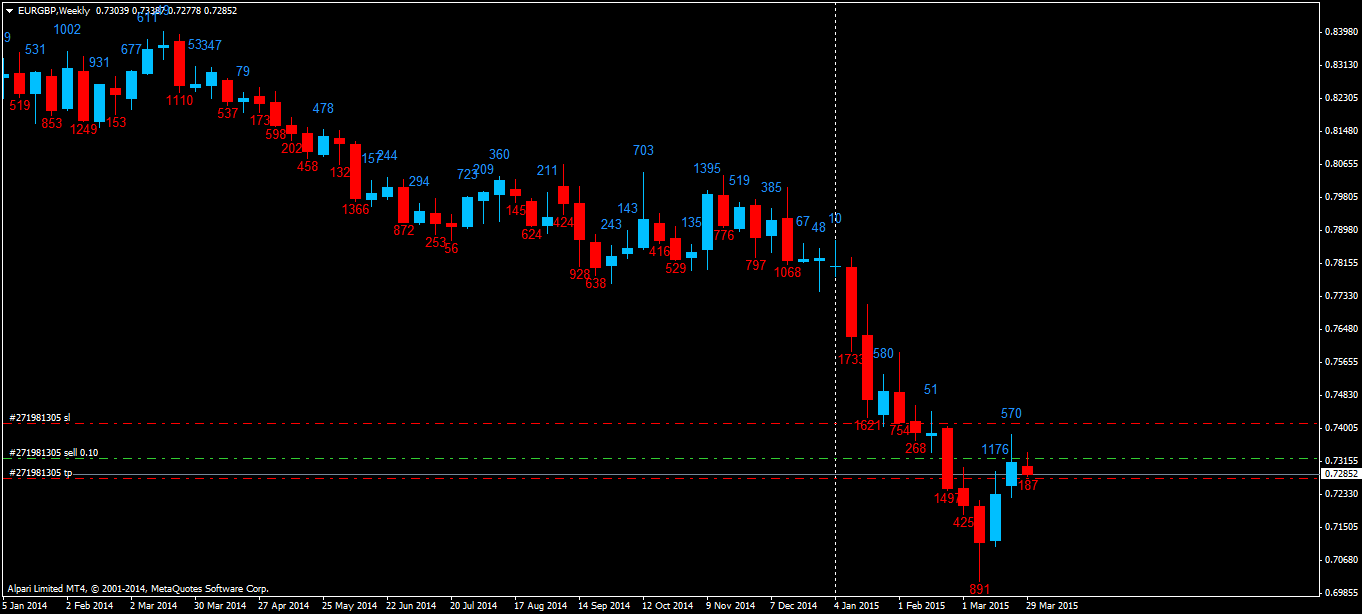The height and width of the screenshot is (614, 1362).
Task: Click the red candle value 187
Action: [x=1029, y=485]
